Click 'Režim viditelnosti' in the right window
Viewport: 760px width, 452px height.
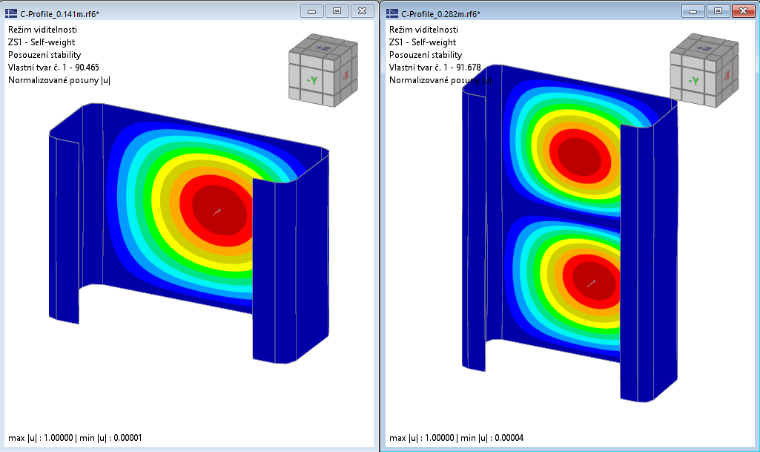pyautogui.click(x=424, y=30)
